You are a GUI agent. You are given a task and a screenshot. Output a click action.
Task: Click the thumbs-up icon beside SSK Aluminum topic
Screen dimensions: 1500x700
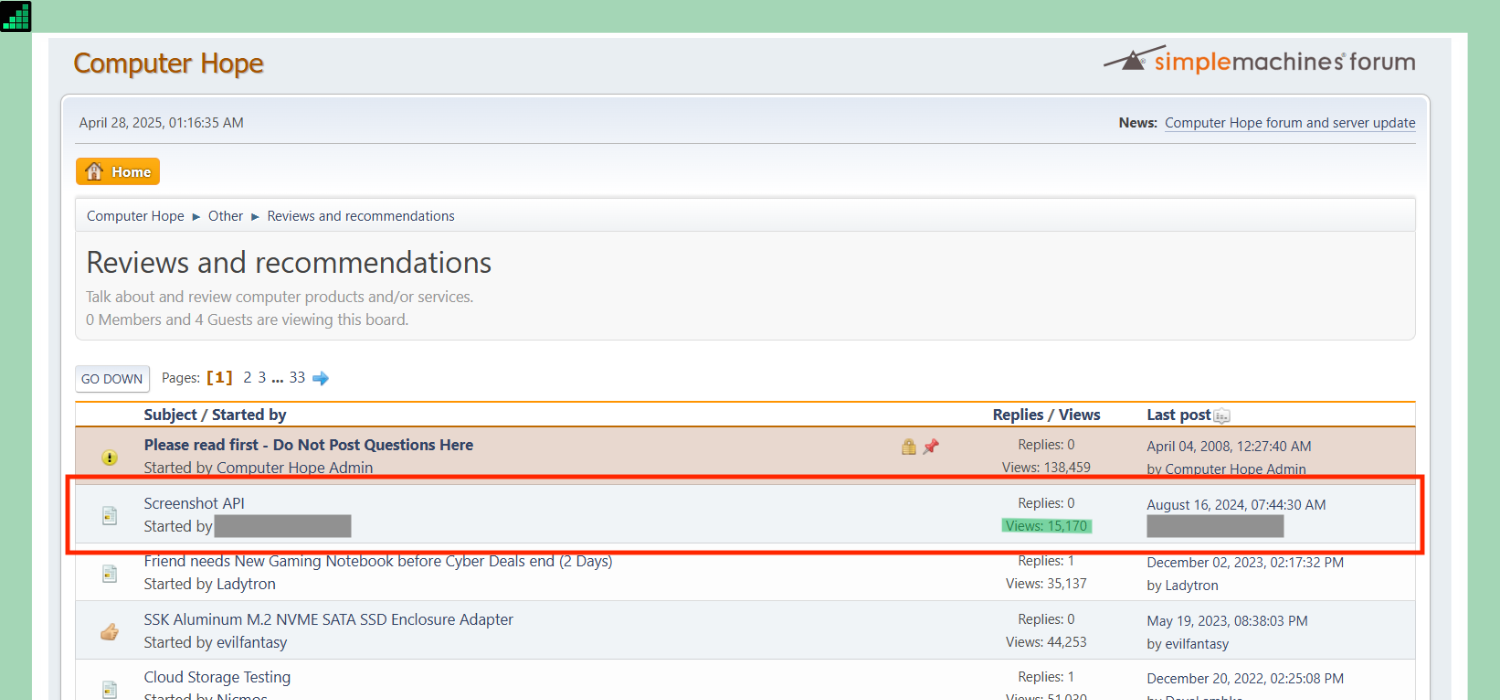[x=110, y=631]
